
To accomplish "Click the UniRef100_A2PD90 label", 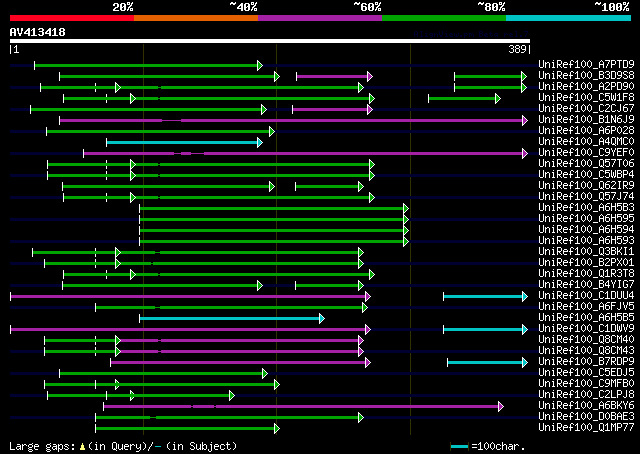I will coord(586,86).
